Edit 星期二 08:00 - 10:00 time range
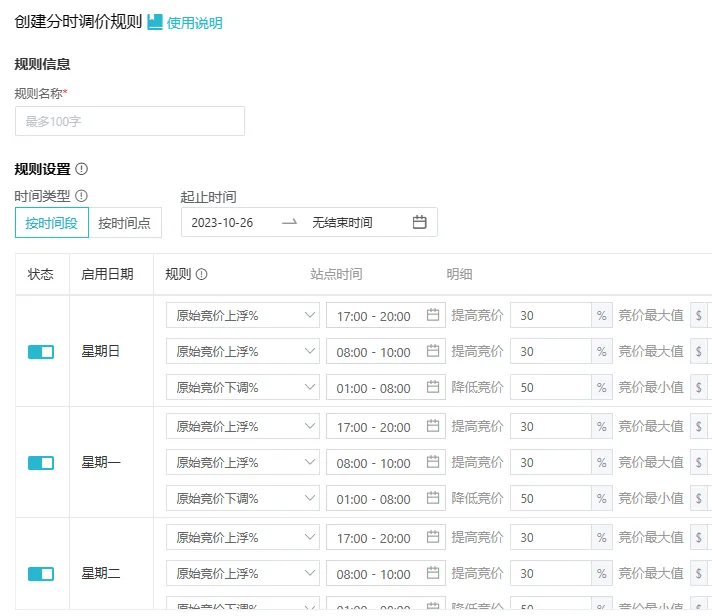 tap(386, 573)
